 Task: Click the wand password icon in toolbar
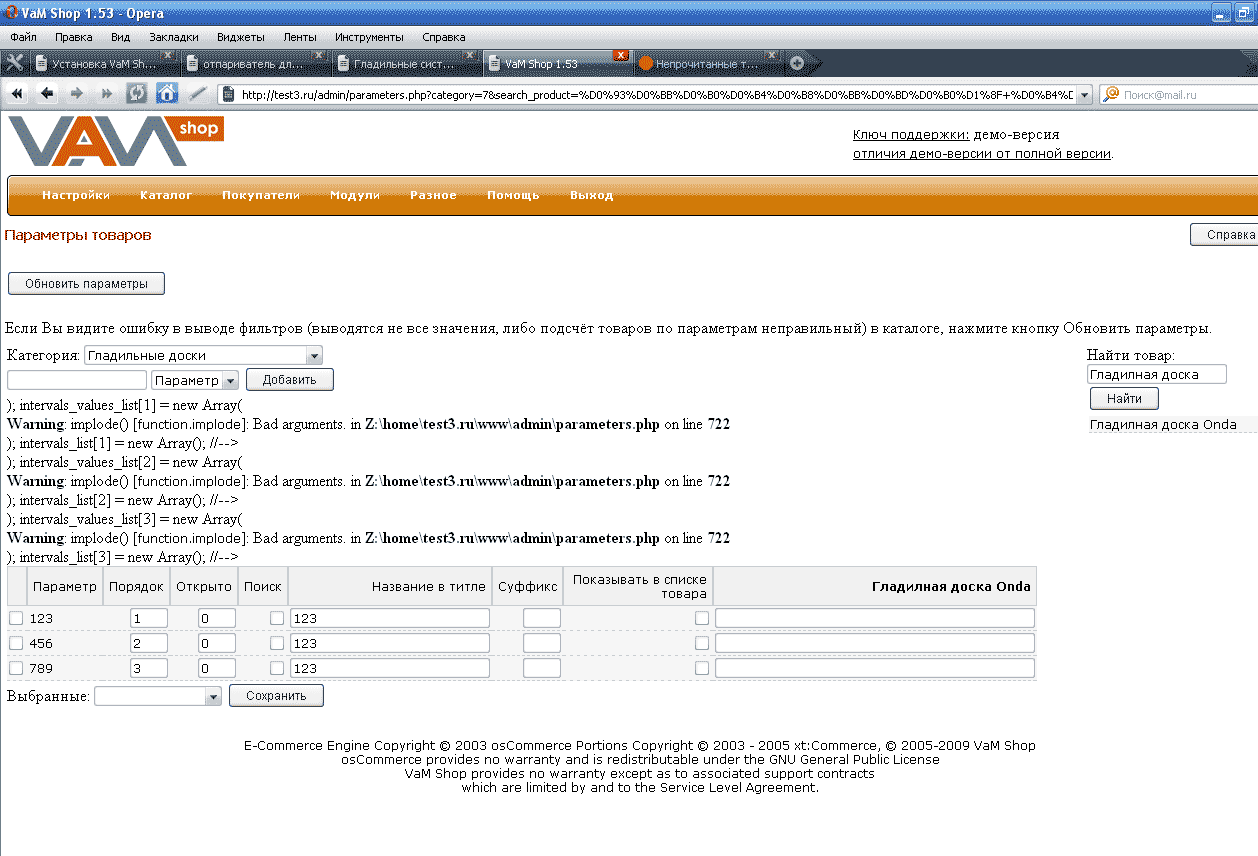coord(198,94)
